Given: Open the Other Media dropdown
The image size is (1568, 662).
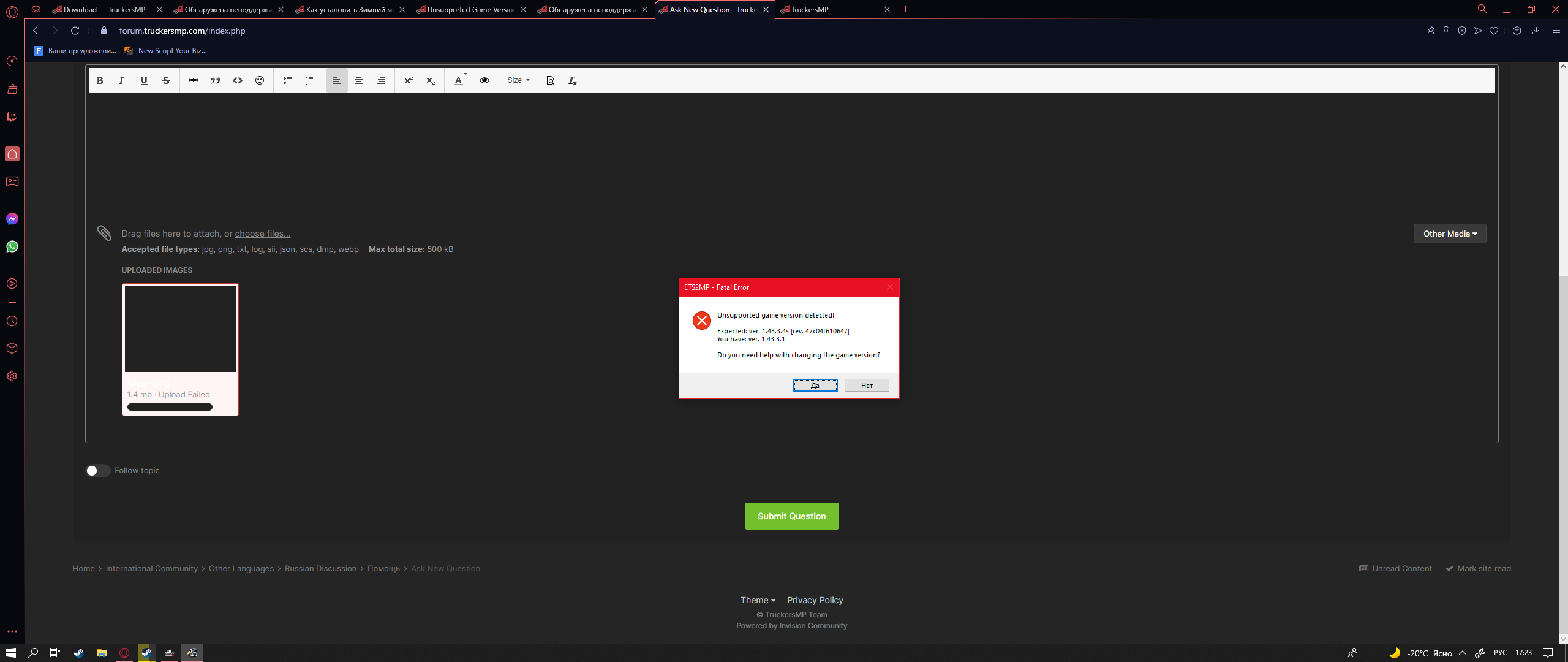Looking at the screenshot, I should click(1450, 234).
